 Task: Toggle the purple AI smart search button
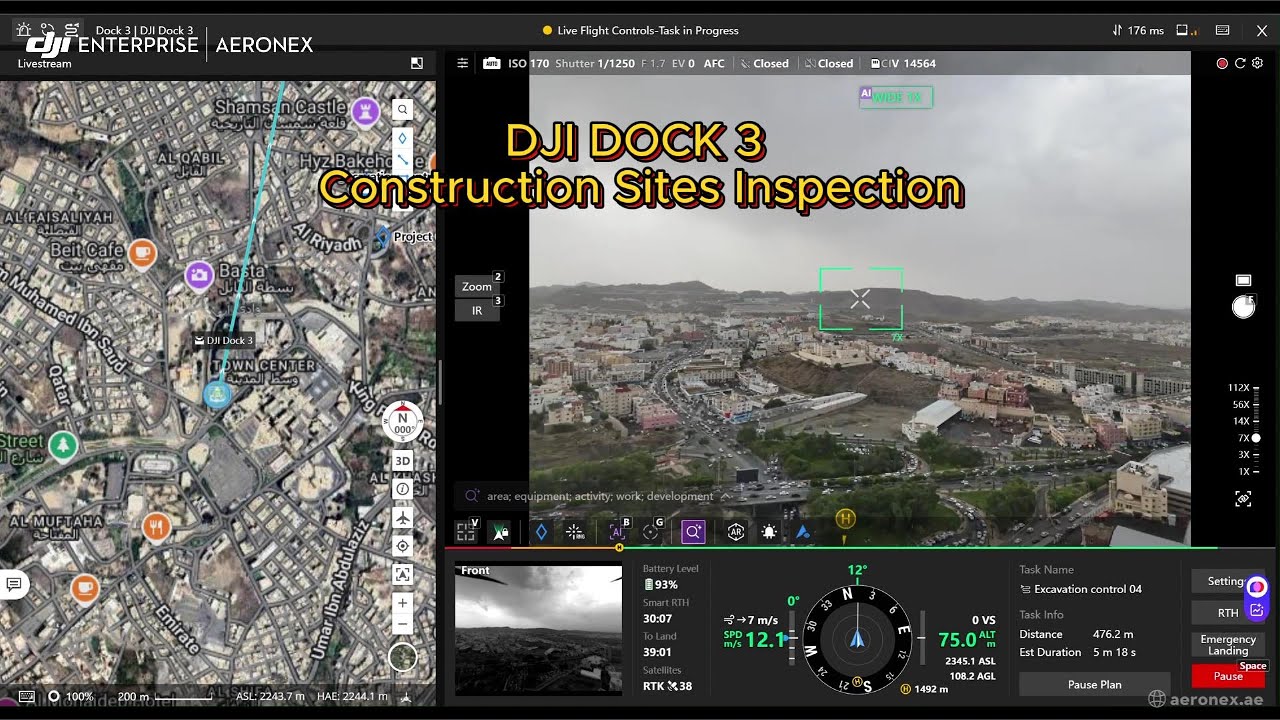(x=693, y=533)
